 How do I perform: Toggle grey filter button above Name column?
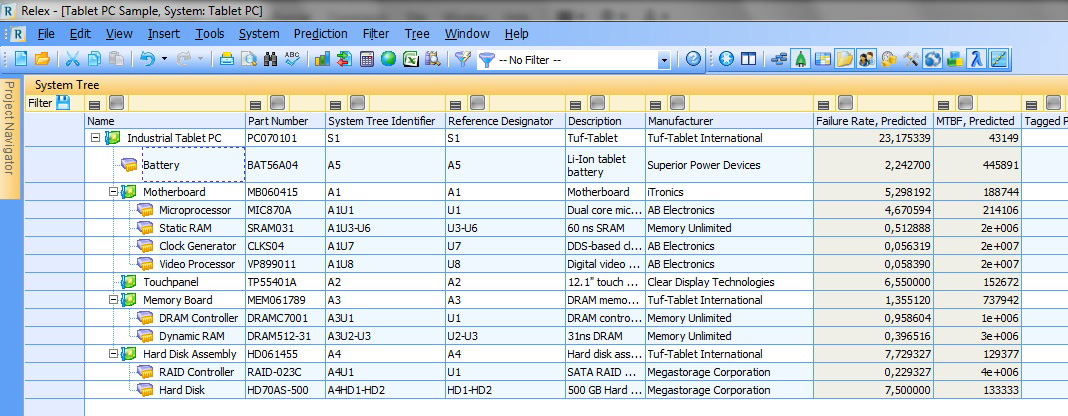tap(116, 103)
